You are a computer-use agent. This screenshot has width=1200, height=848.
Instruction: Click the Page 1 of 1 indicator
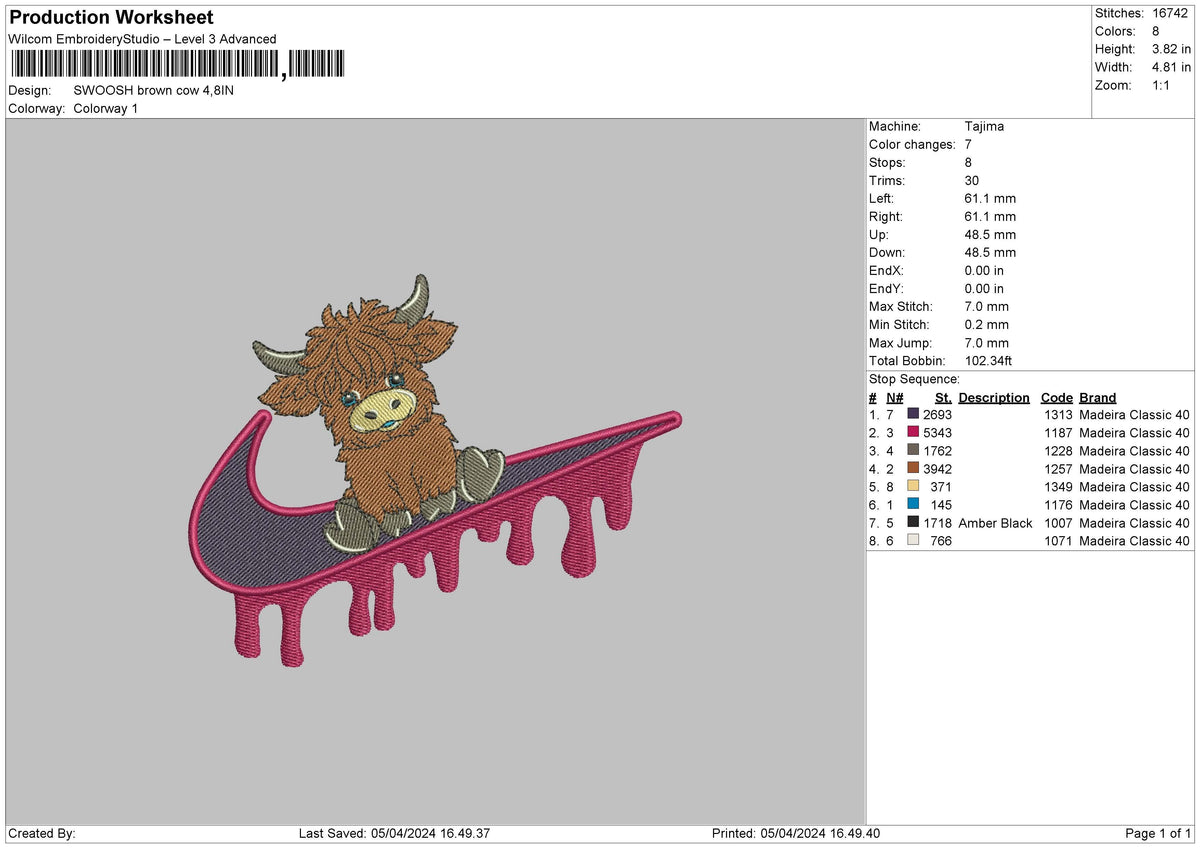(1158, 833)
